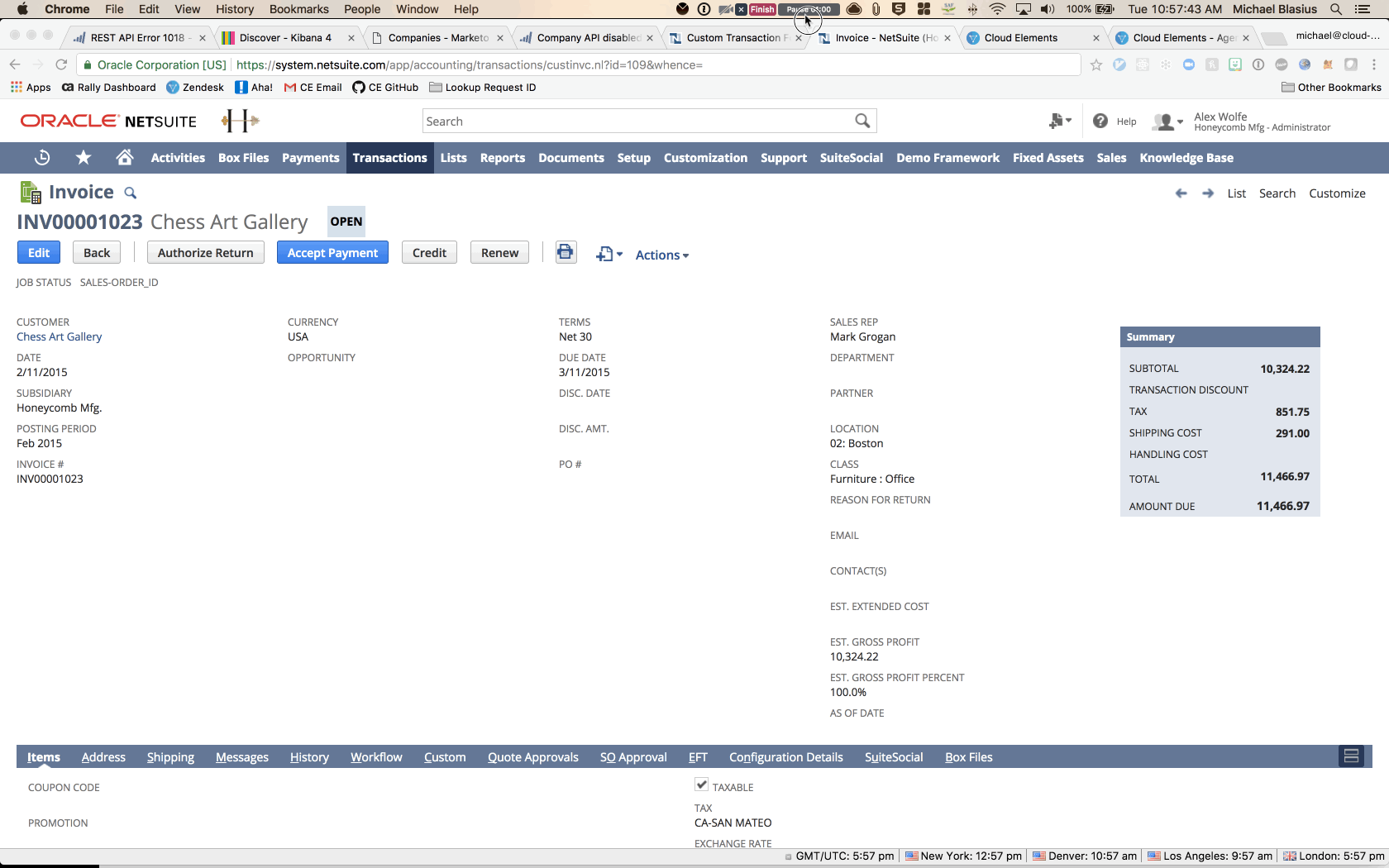Switch to the Shipping subtab
This screenshot has height=868, width=1389.
coord(170,757)
